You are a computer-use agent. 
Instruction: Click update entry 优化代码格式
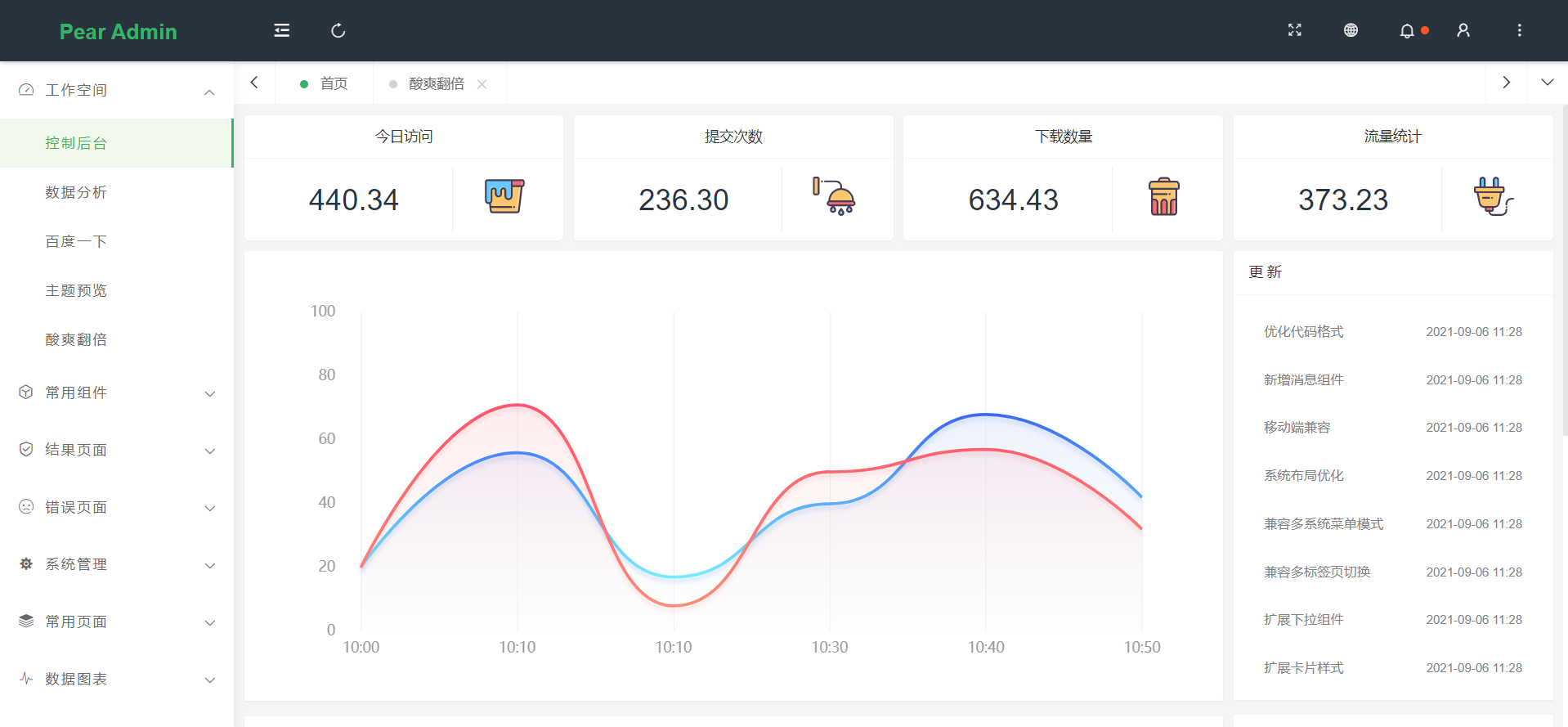(1303, 331)
